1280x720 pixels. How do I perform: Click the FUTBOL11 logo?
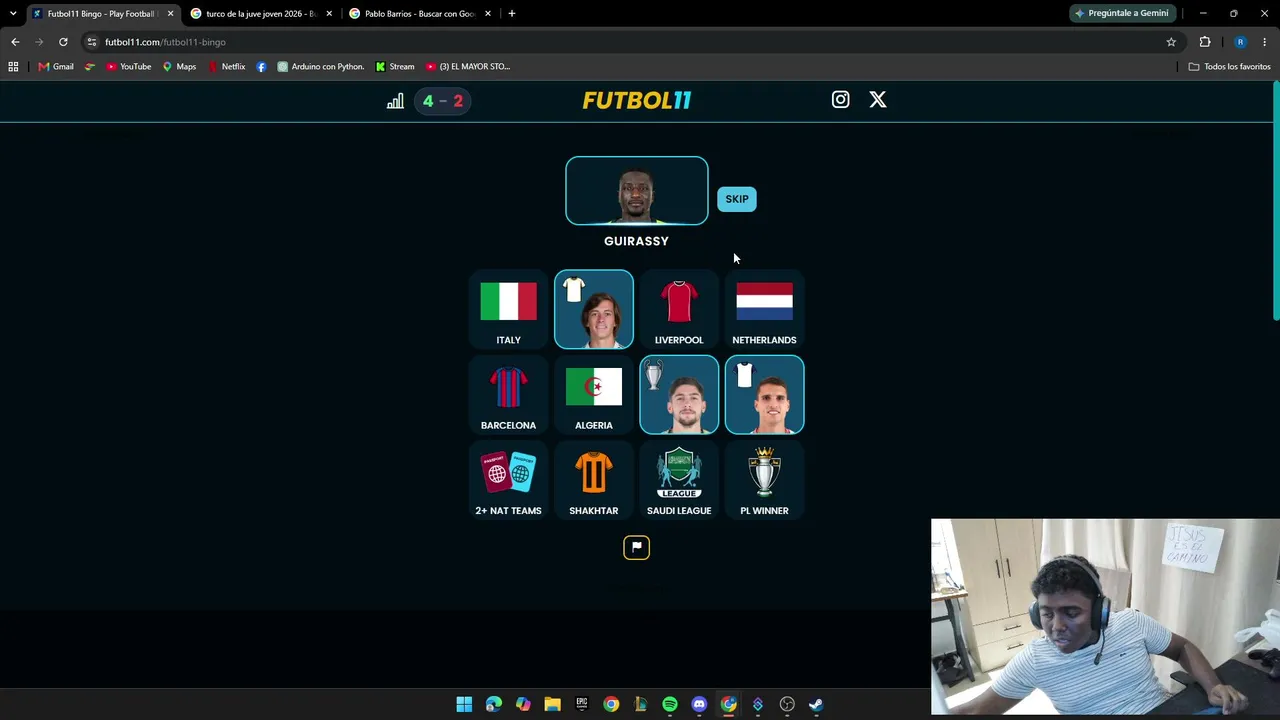coord(637,100)
